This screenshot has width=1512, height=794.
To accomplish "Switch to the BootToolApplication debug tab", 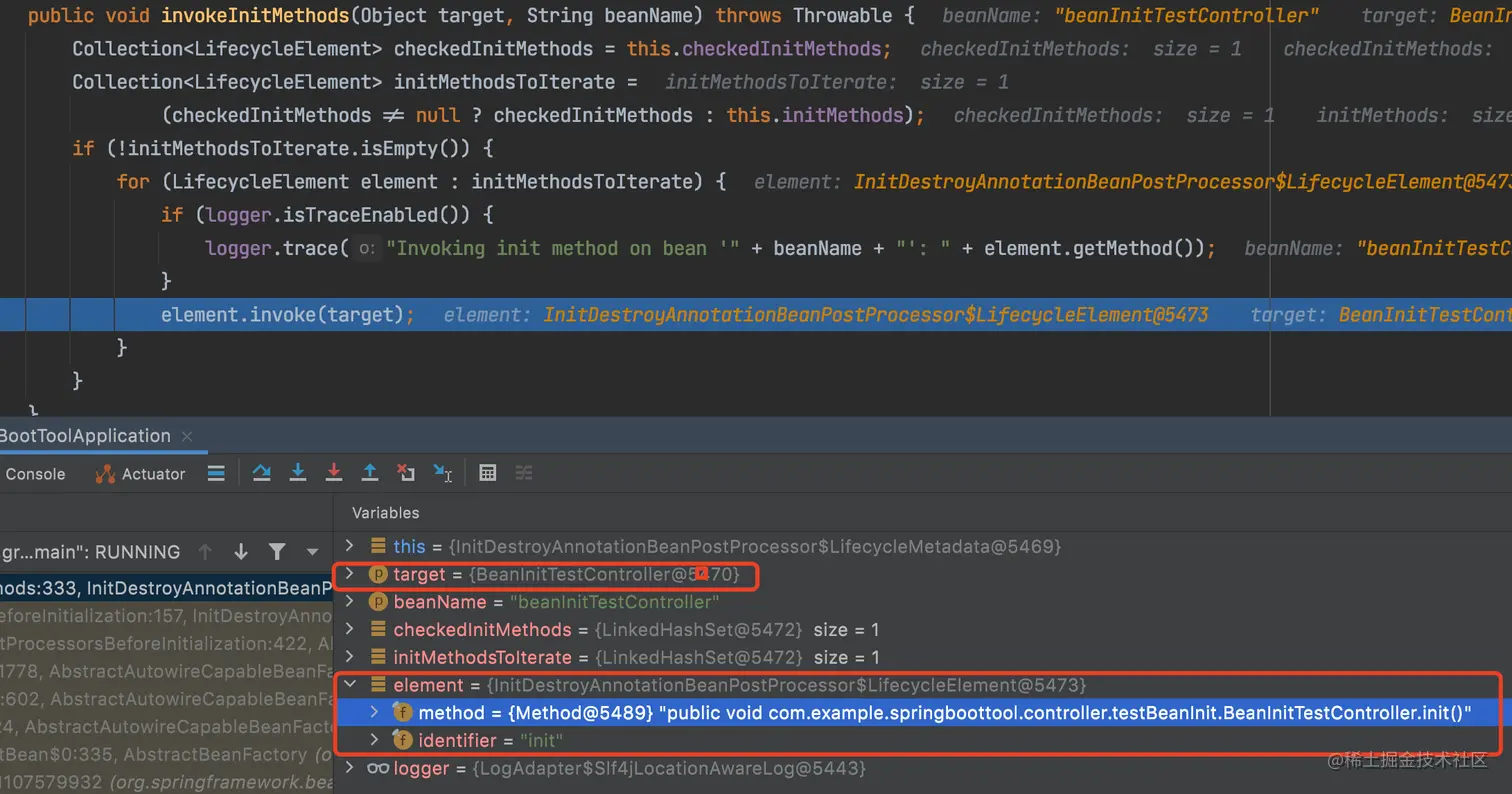I will [x=85, y=436].
